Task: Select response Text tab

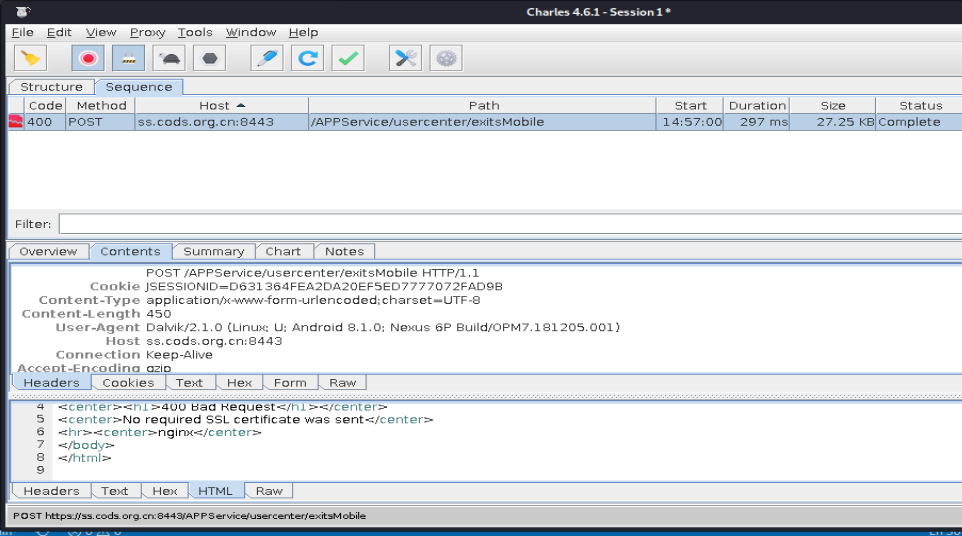Action: (115, 491)
